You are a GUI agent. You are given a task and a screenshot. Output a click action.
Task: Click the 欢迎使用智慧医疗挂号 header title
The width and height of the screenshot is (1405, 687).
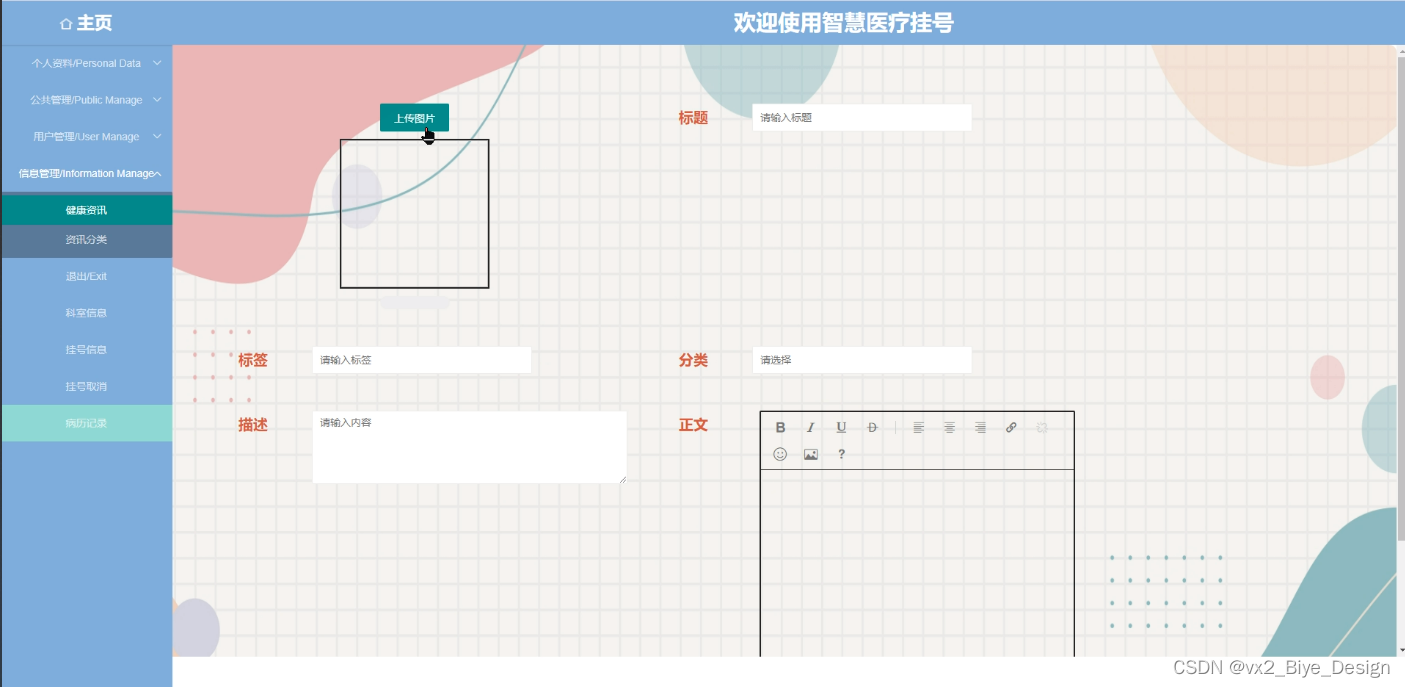(x=843, y=23)
